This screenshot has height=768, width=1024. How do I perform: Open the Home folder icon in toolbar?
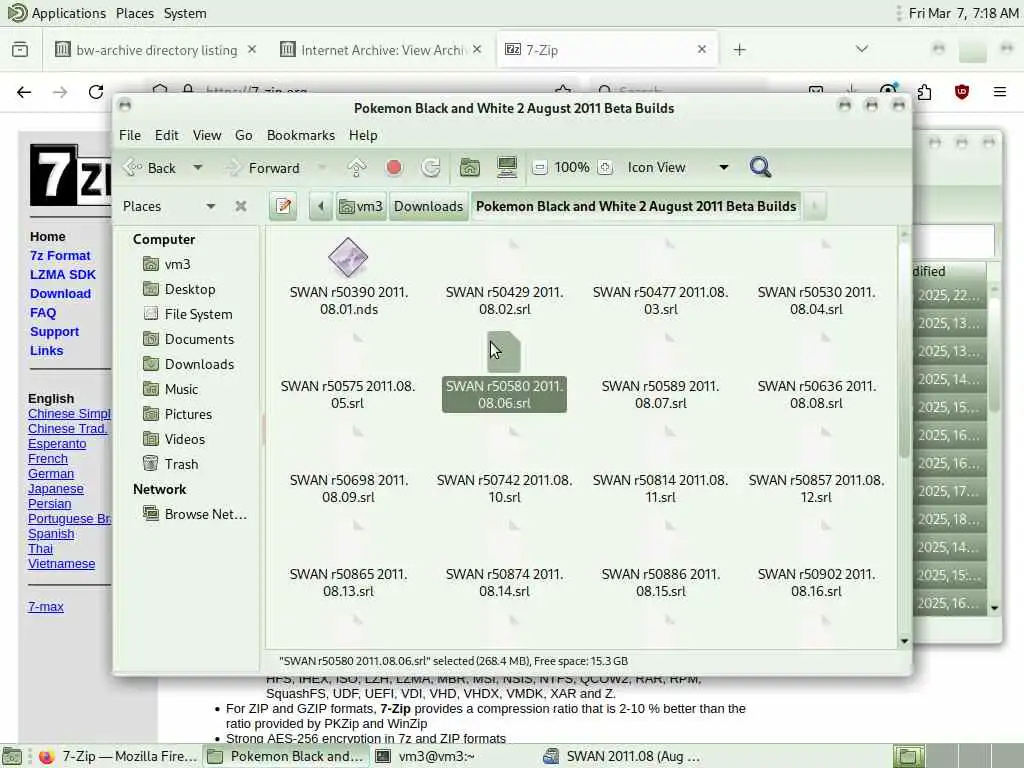click(x=470, y=168)
